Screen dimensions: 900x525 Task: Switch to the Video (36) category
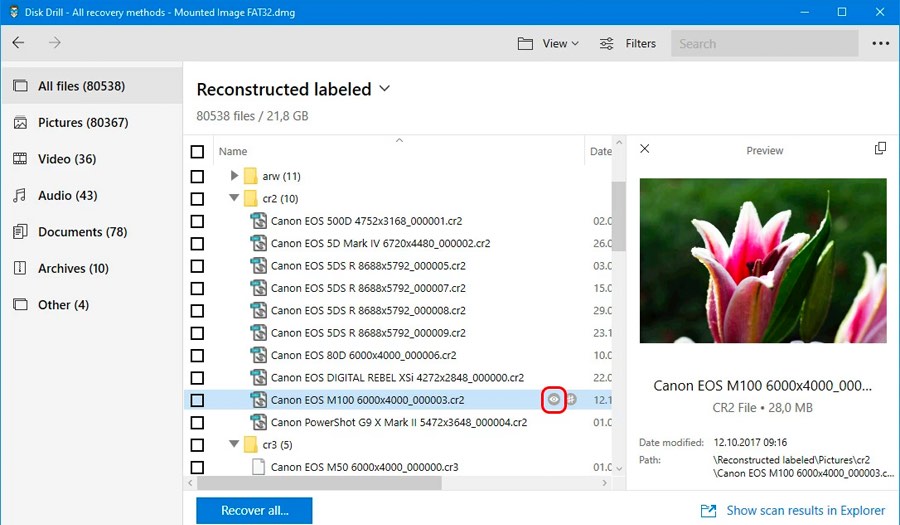click(x=66, y=159)
